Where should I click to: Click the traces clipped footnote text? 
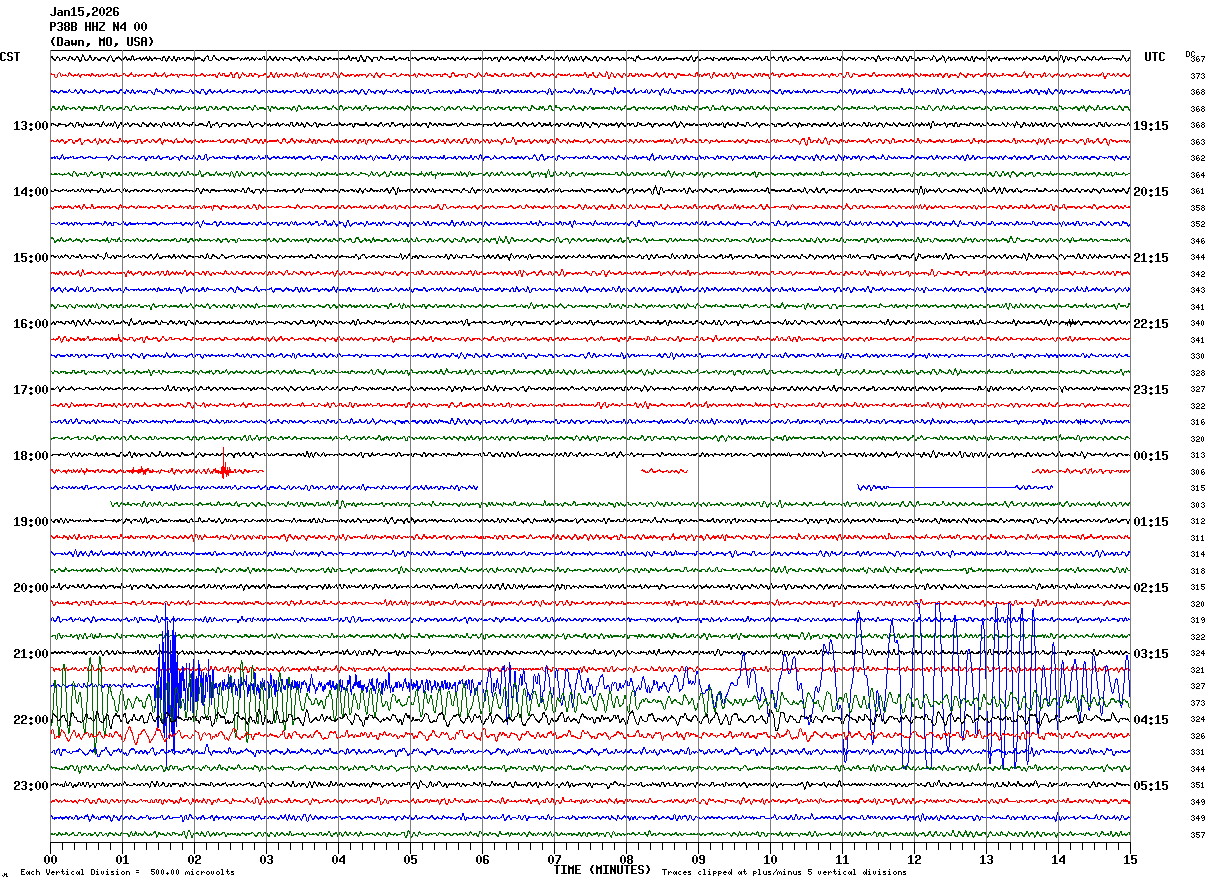point(784,872)
